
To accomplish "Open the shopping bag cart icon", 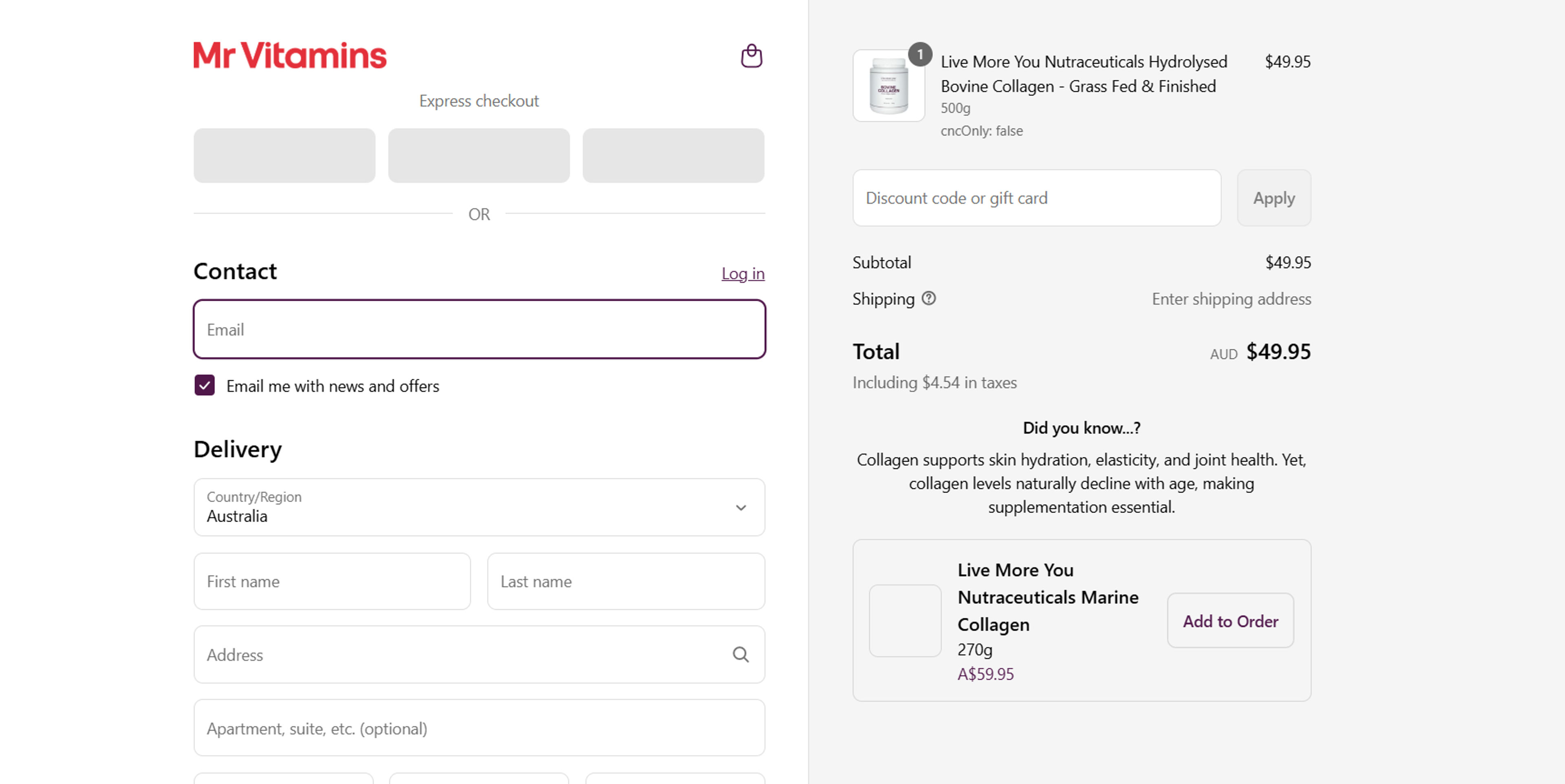I will [x=752, y=56].
